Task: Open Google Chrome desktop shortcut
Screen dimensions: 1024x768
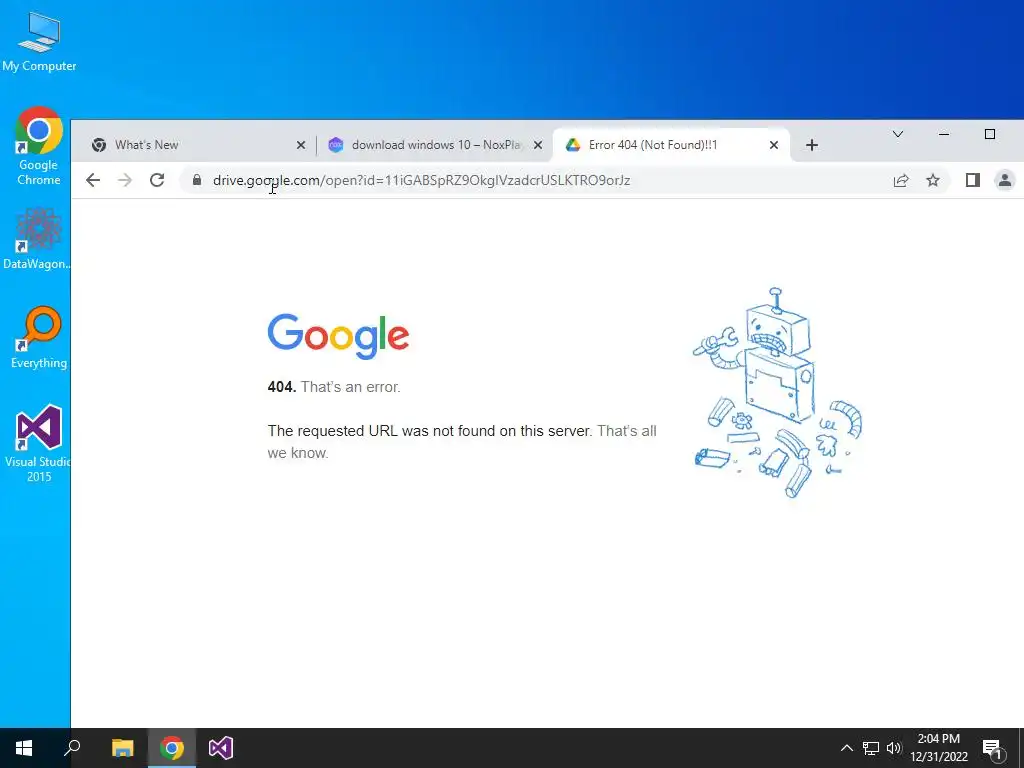Action: (39, 146)
